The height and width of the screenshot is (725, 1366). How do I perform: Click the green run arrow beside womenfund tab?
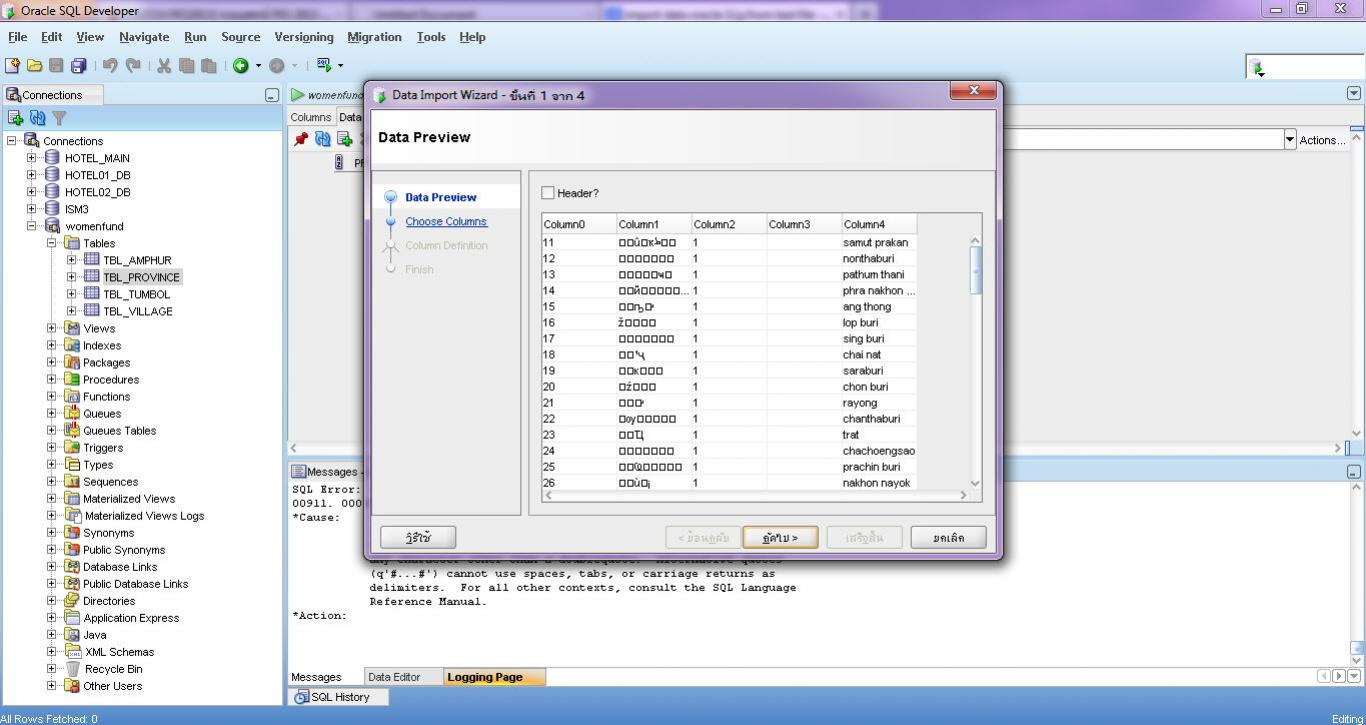(298, 95)
